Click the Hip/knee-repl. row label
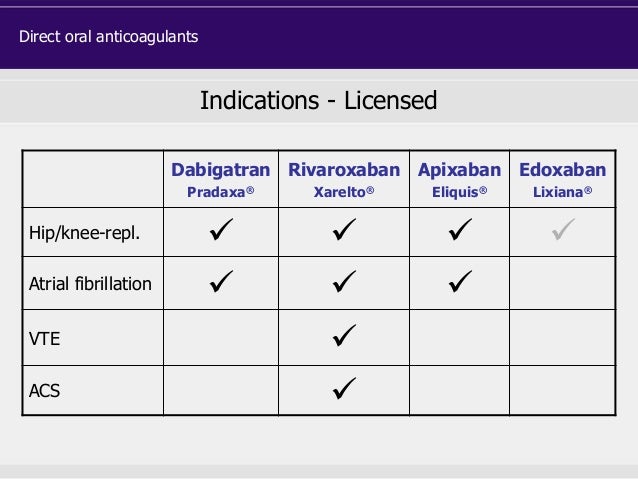The width and height of the screenshot is (638, 479). tap(84, 233)
